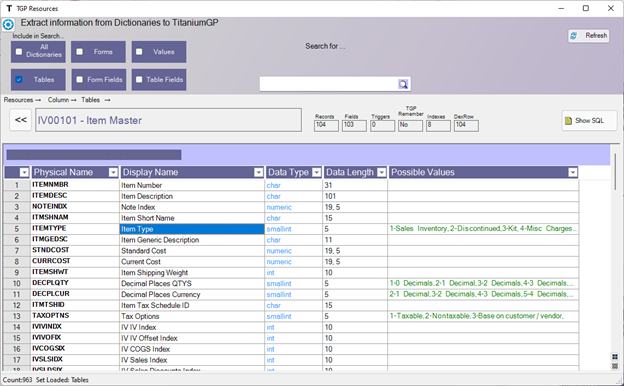The width and height of the screenshot is (624, 386).
Task: Maximize the TGP Resources window
Action: click(x=586, y=8)
